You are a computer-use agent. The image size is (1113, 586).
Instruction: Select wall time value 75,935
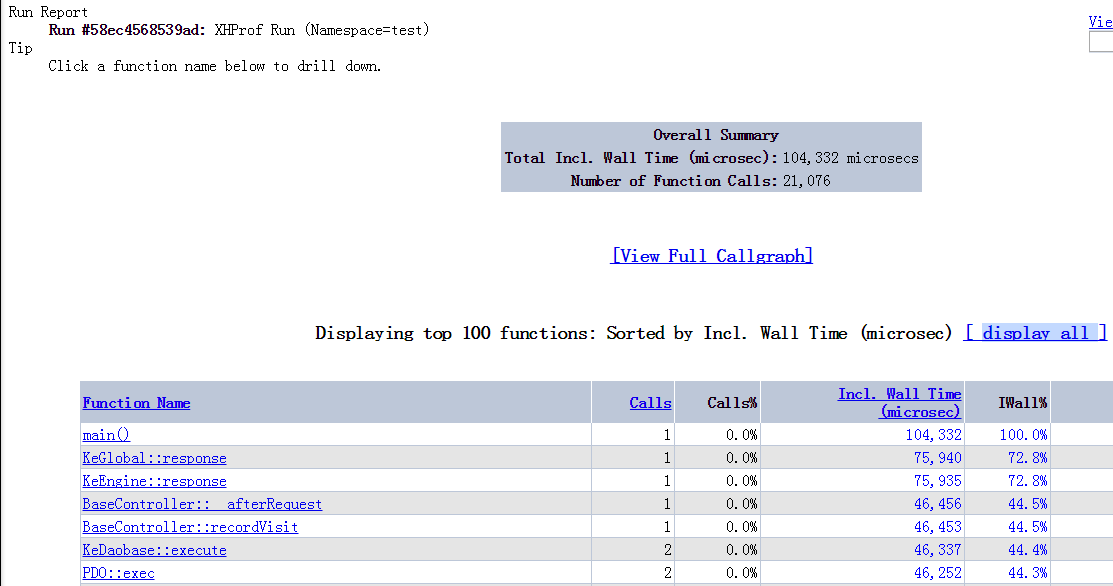(938, 481)
